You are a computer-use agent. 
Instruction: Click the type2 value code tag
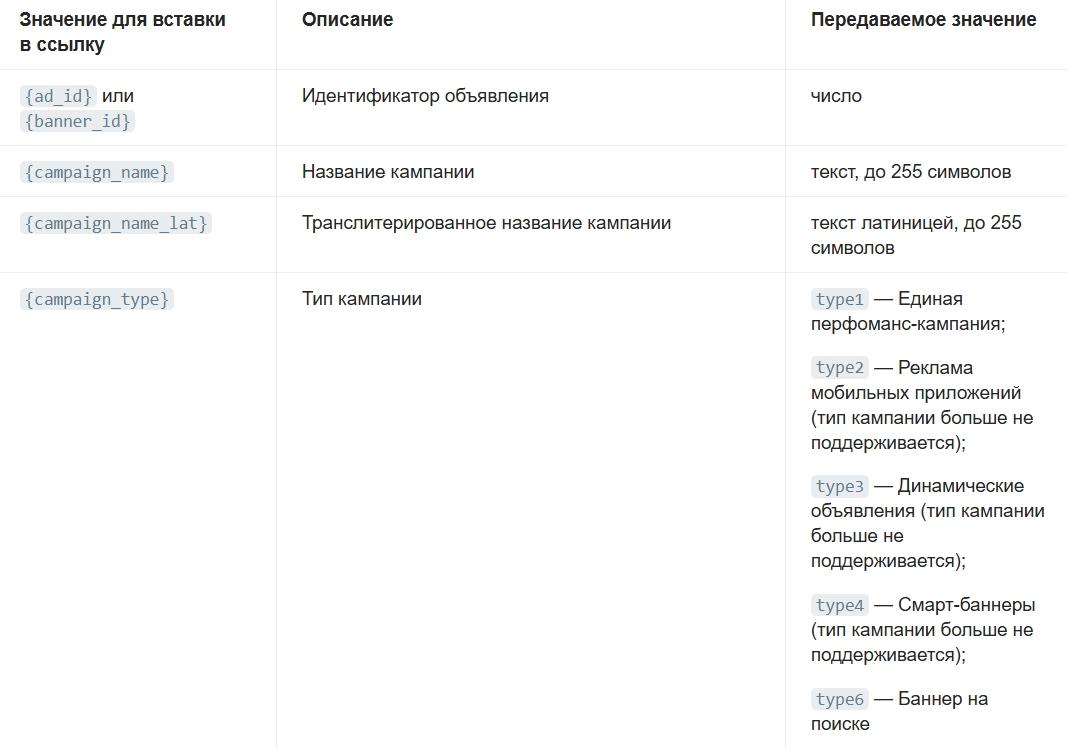coord(839,368)
